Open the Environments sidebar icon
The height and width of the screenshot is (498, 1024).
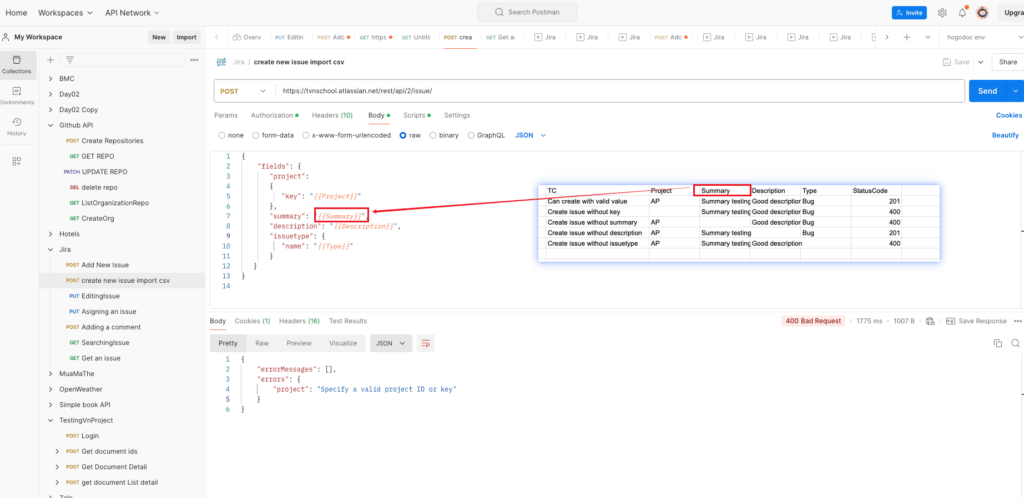pyautogui.click(x=16, y=95)
